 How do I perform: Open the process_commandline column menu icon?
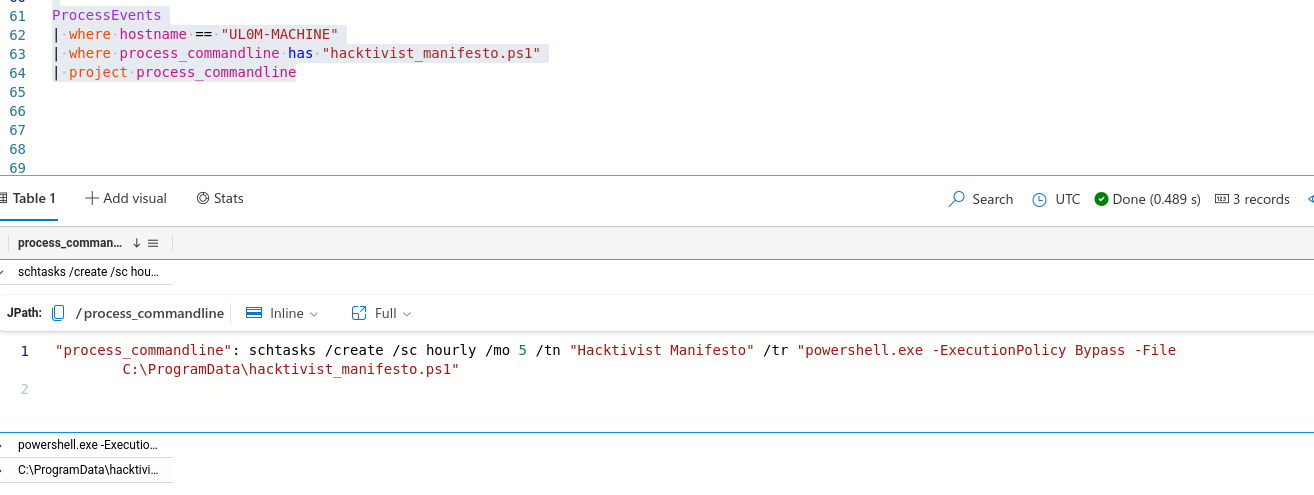tap(153, 243)
